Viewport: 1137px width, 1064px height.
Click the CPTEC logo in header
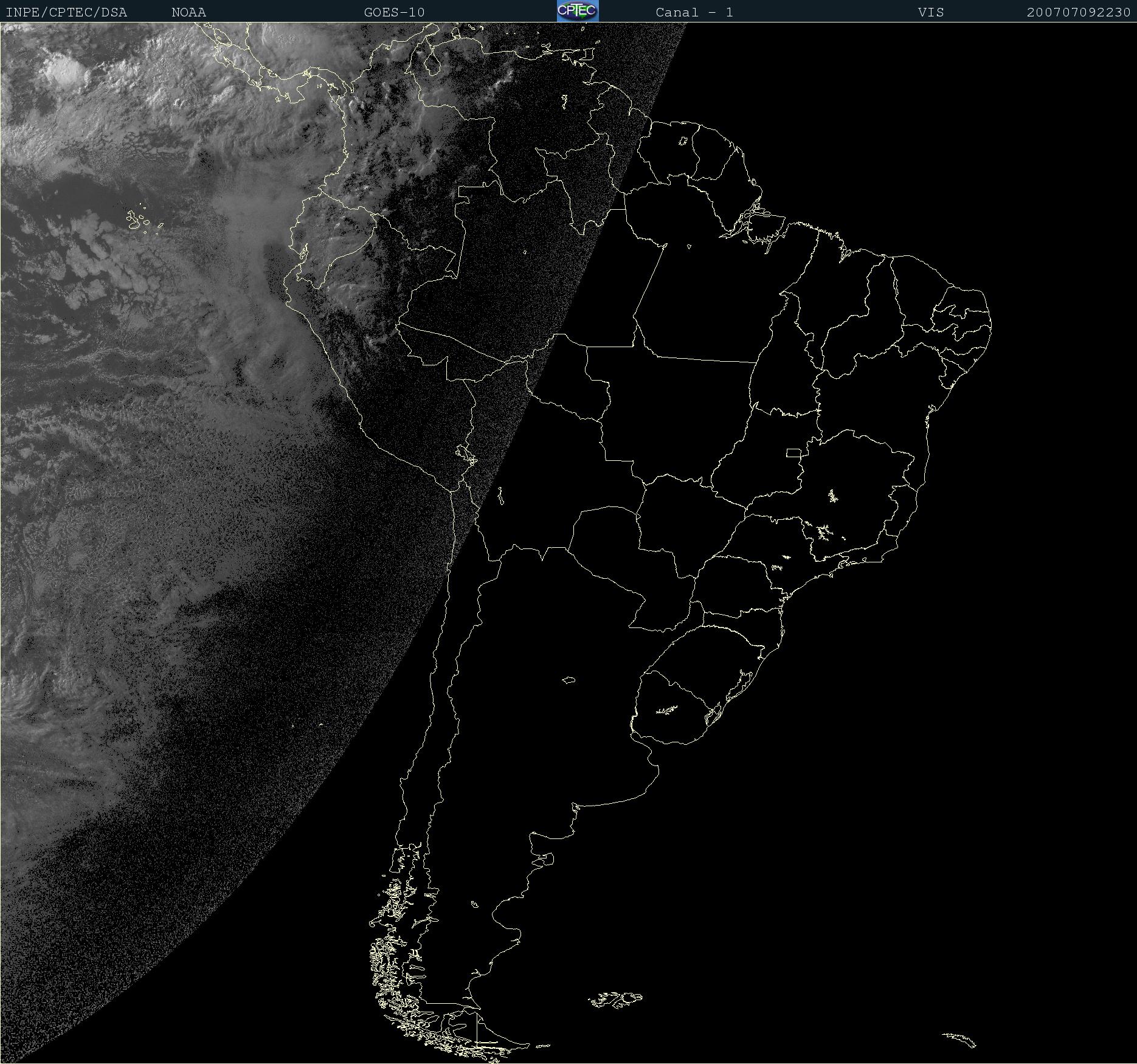(x=578, y=11)
